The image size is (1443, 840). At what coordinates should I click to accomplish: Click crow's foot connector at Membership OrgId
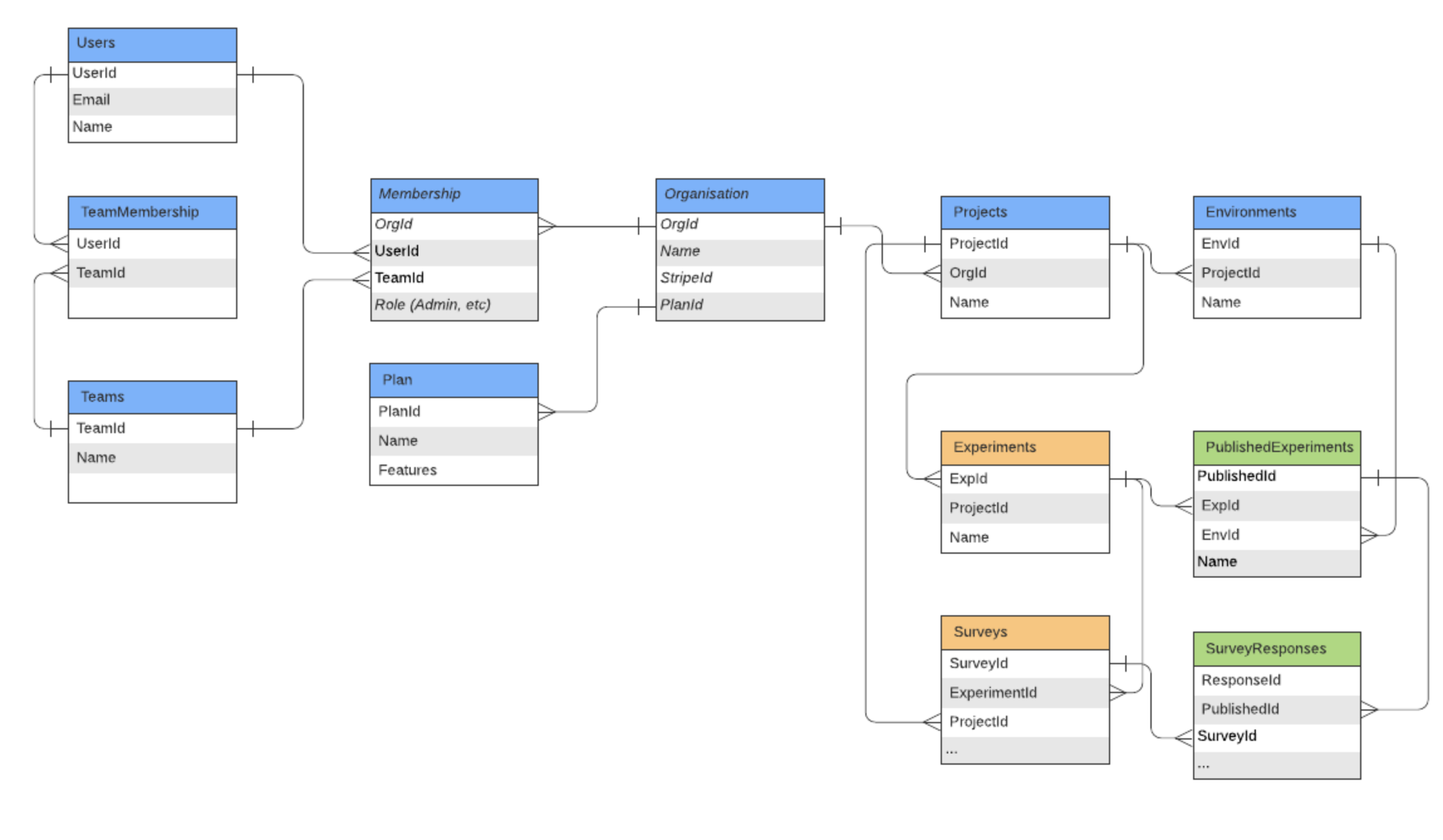(548, 226)
